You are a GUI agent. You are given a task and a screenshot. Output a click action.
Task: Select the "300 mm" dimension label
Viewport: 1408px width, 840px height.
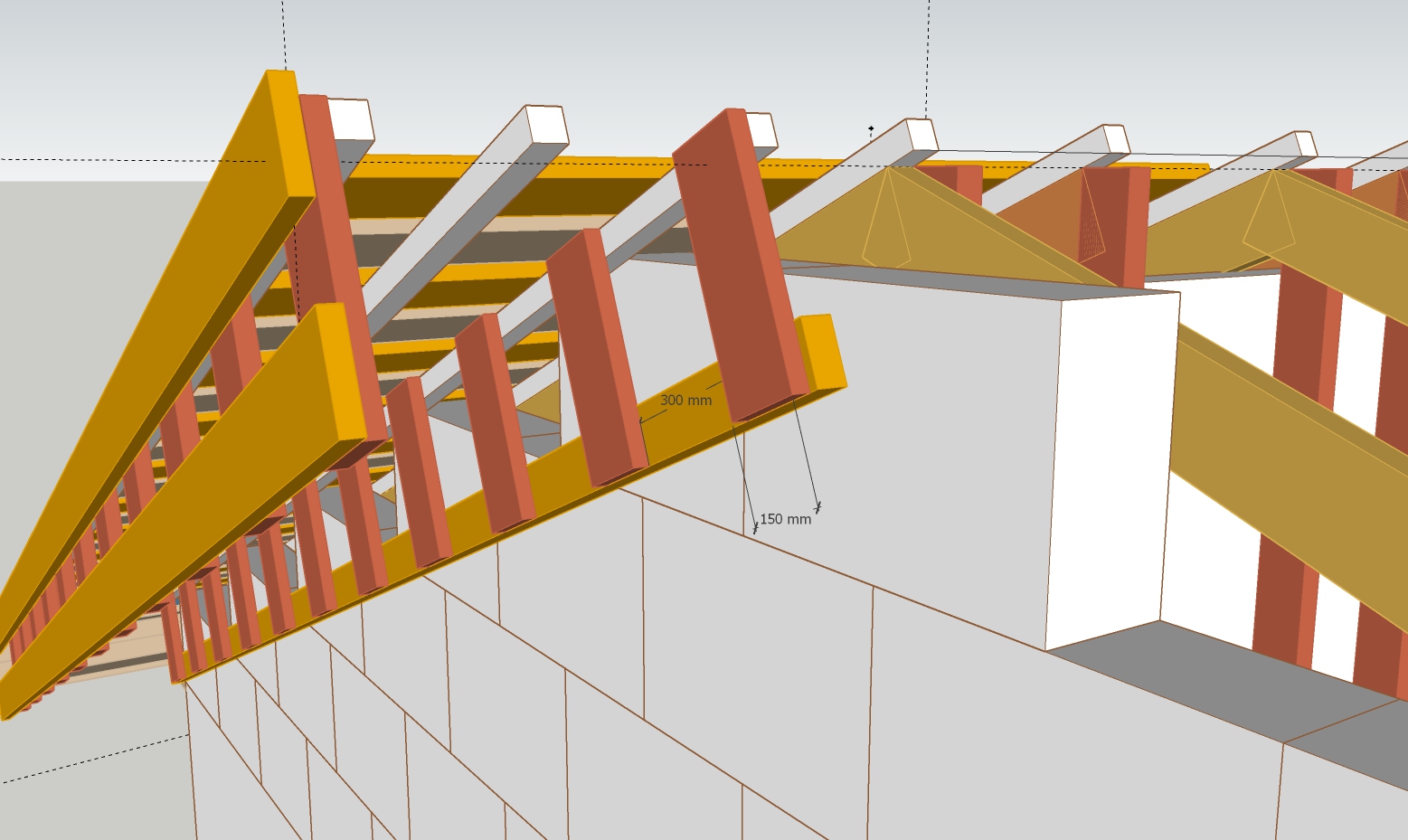click(x=685, y=401)
